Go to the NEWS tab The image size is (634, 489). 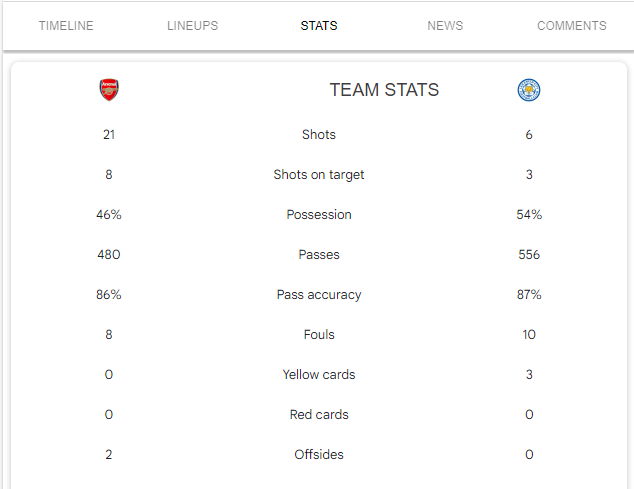click(445, 26)
